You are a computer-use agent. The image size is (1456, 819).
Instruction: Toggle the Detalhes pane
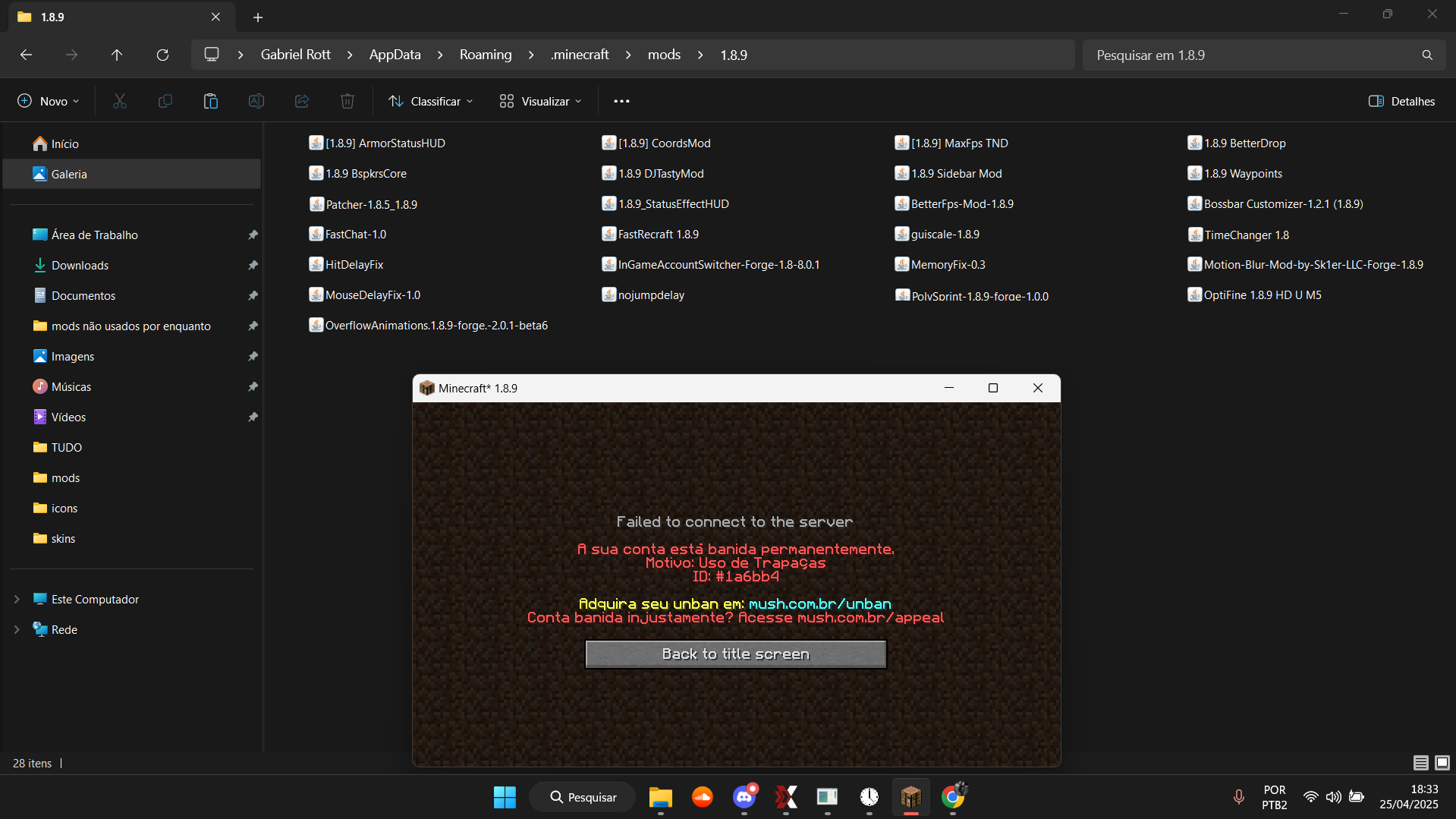coord(1401,101)
